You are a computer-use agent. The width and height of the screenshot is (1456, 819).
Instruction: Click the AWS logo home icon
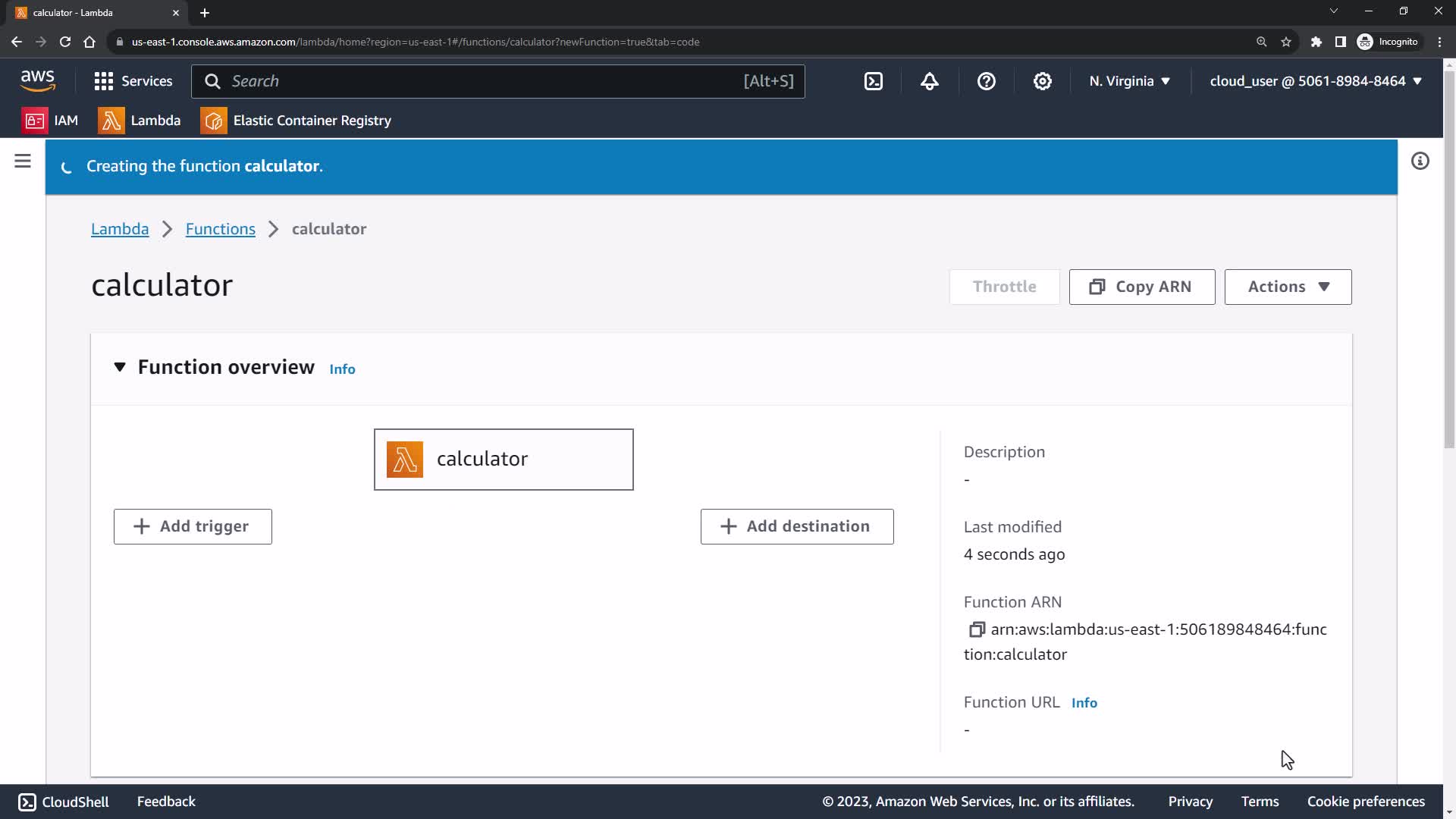tap(37, 80)
